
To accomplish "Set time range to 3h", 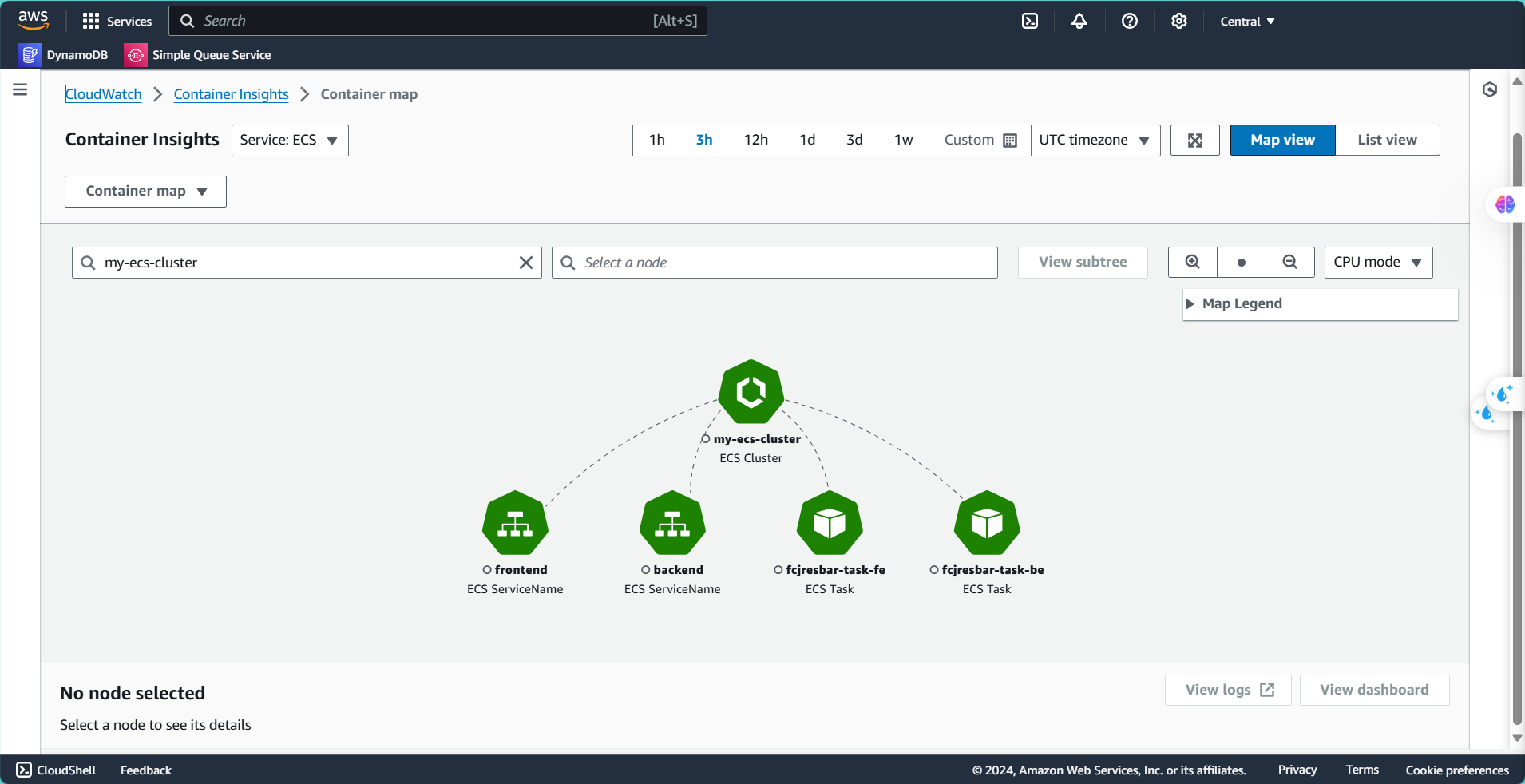I will [x=704, y=140].
